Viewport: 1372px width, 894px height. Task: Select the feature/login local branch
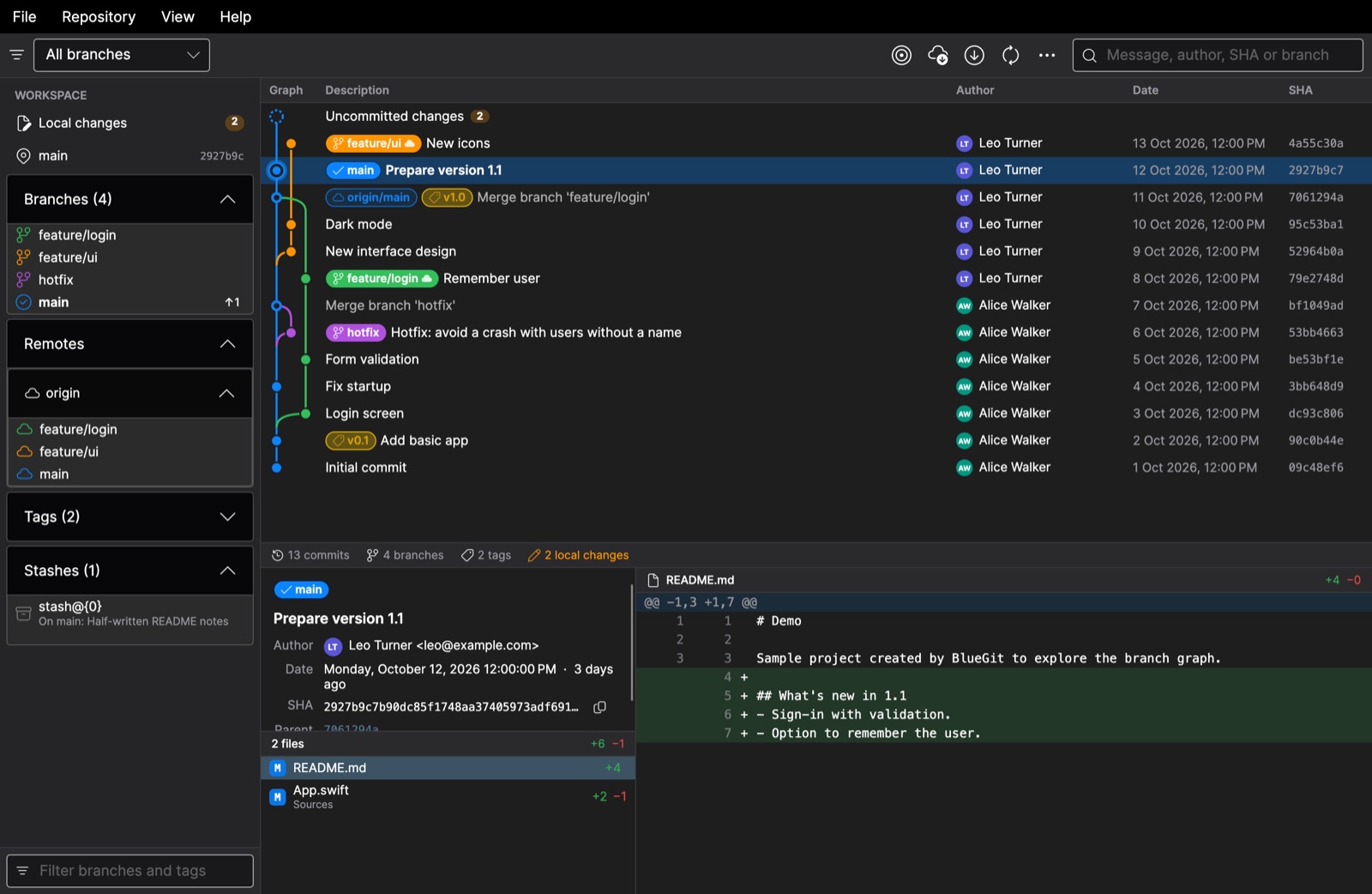coord(130,235)
